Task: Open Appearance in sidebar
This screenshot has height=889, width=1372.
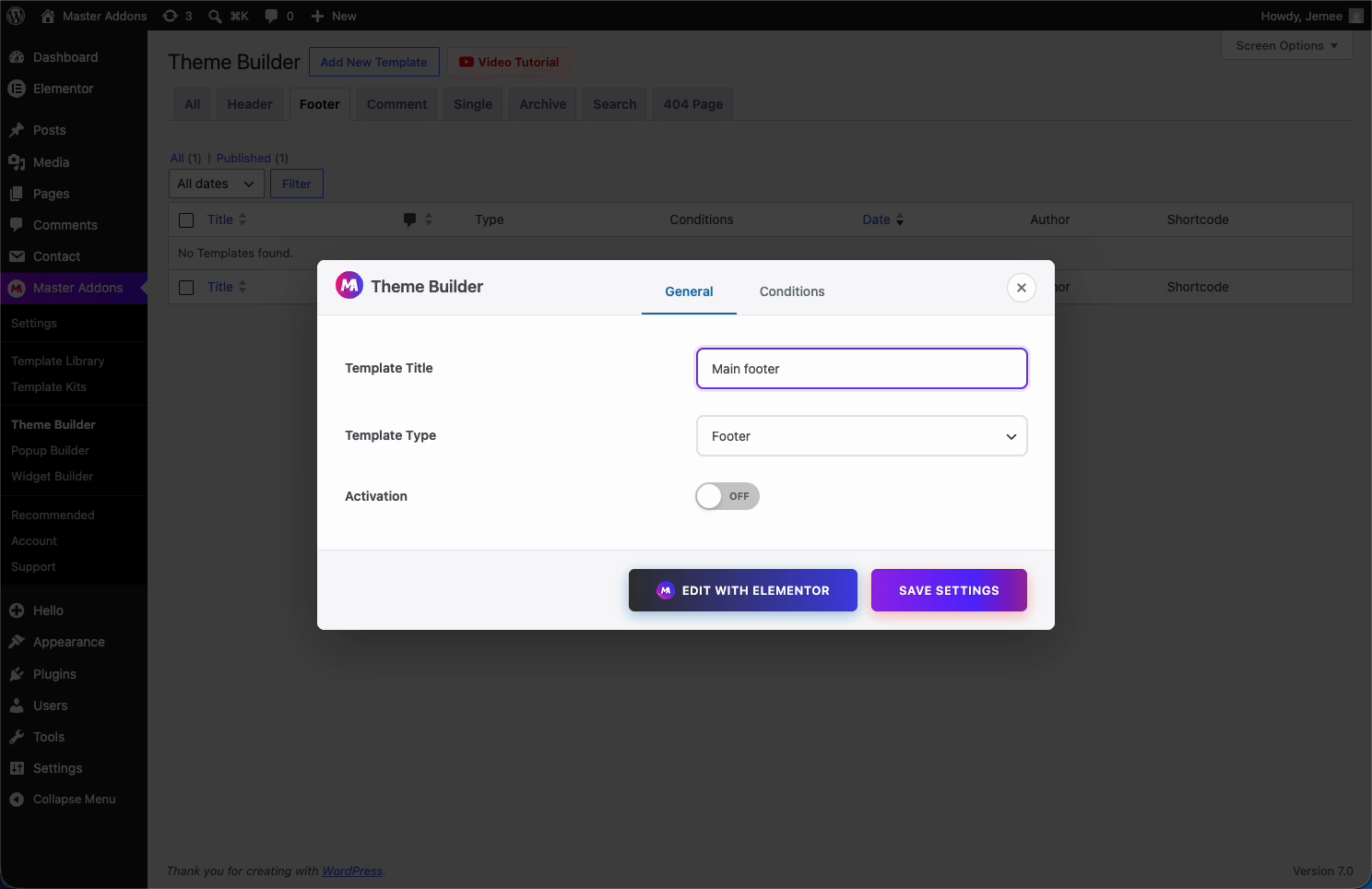Action: coord(74,642)
